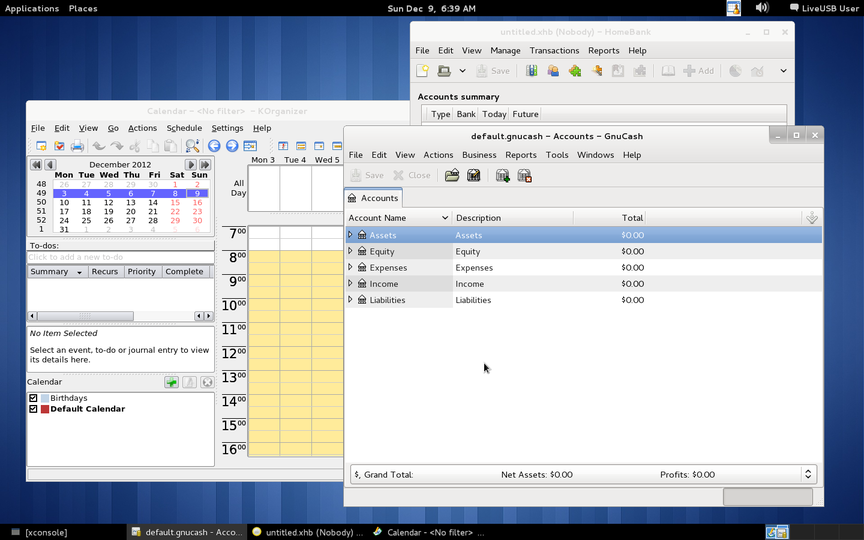Click GnuCash Open account toolbar icon

(452, 175)
